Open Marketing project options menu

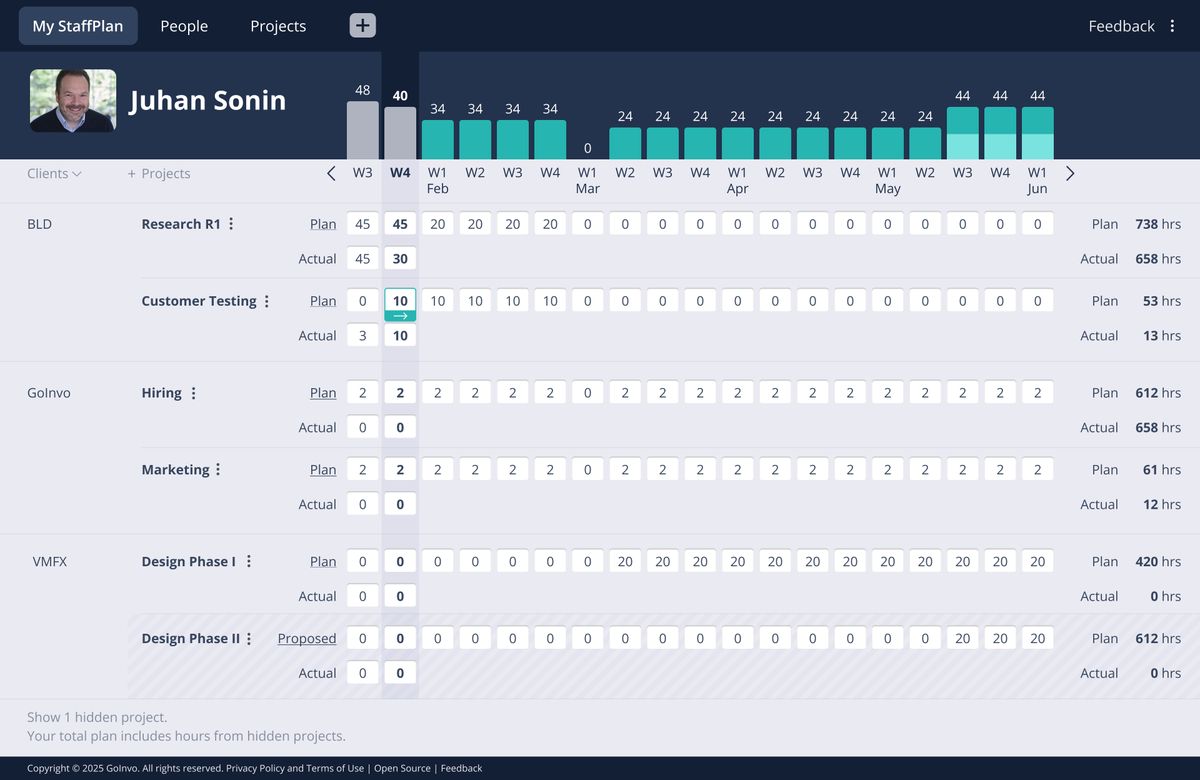coord(218,469)
